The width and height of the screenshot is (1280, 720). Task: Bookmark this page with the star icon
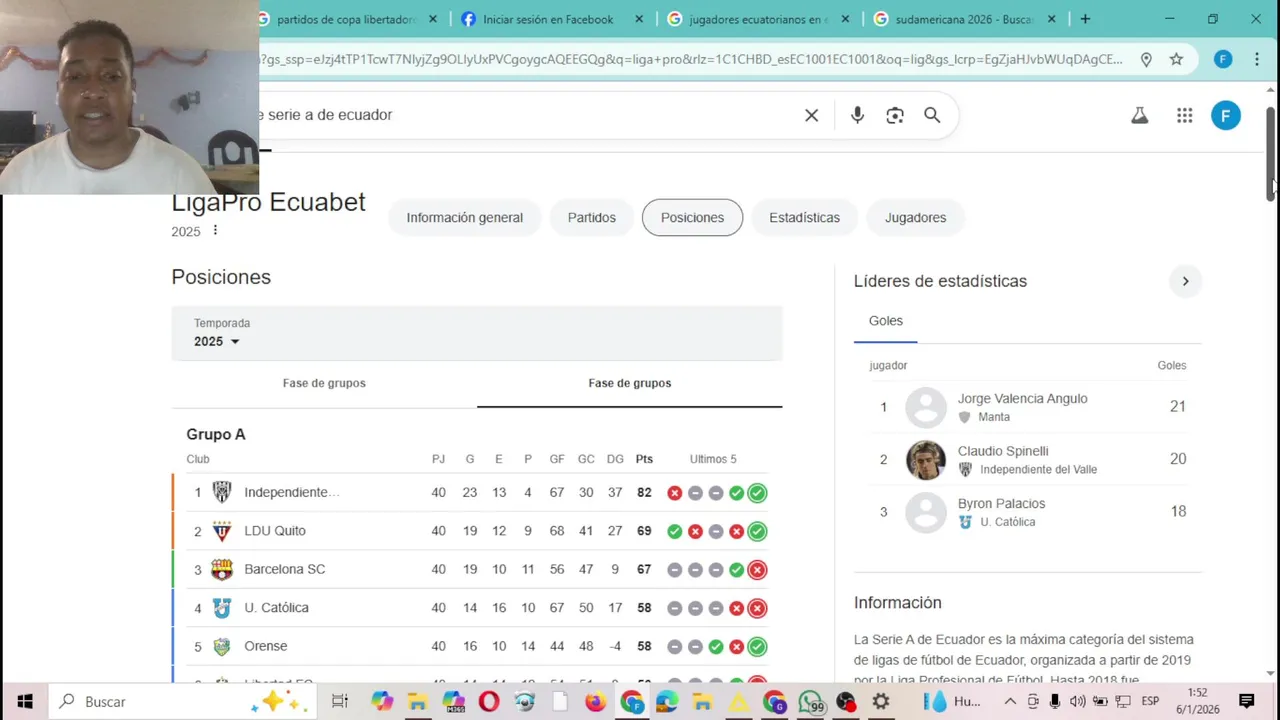[x=1176, y=59]
